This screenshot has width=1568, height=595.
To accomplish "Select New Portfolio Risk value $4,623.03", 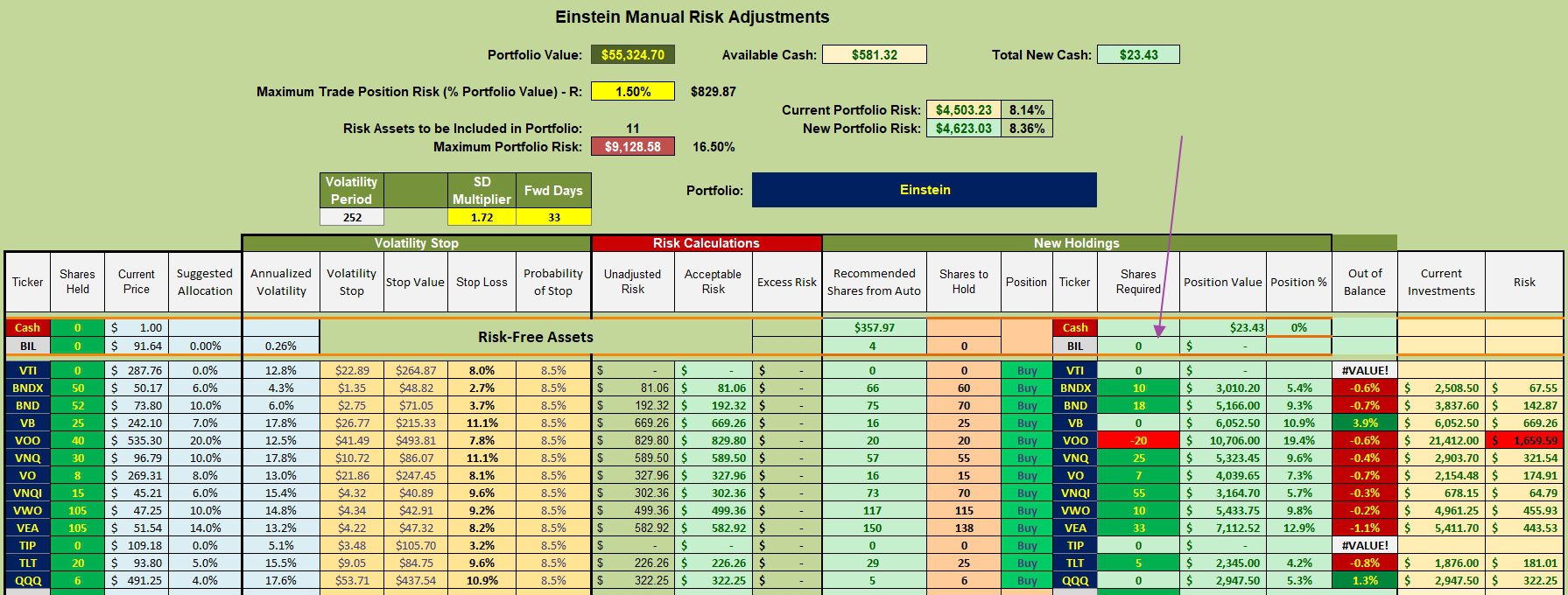I will point(963,128).
